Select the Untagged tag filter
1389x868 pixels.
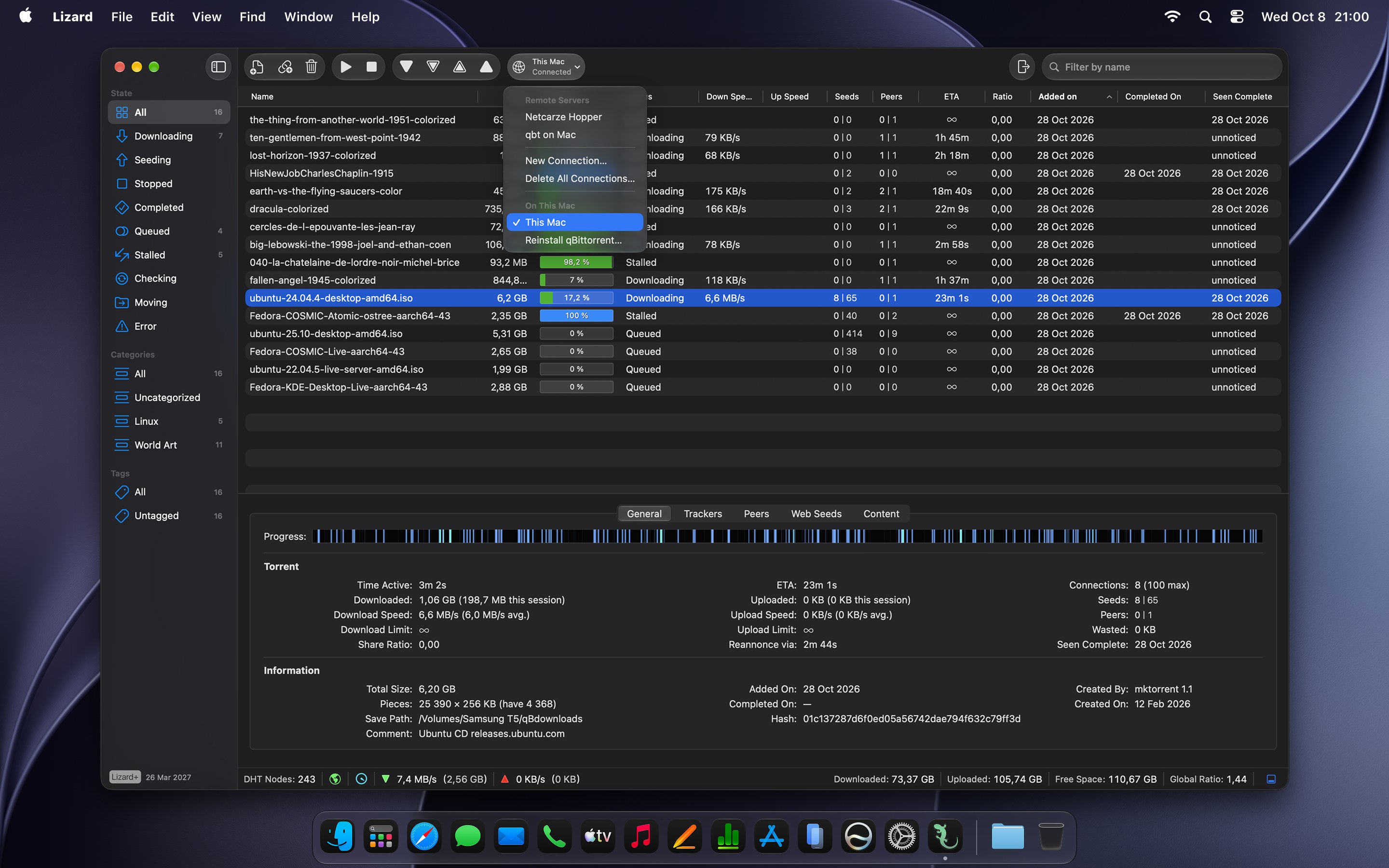click(x=169, y=515)
